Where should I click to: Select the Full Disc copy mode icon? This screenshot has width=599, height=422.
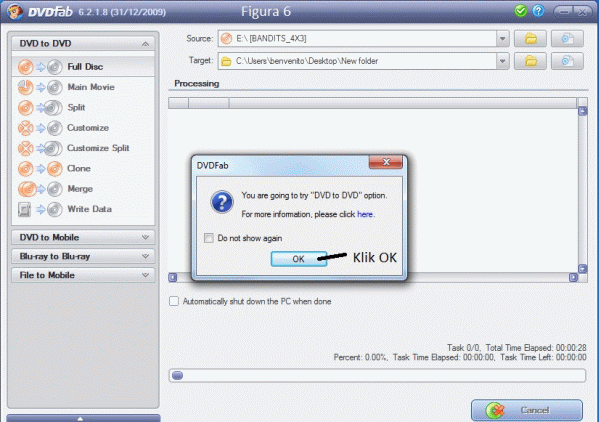point(40,67)
